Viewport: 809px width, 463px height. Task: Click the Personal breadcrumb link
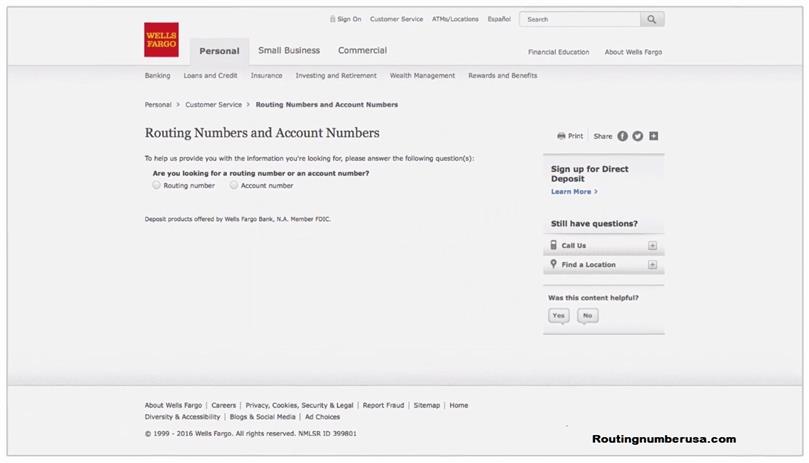pos(158,104)
